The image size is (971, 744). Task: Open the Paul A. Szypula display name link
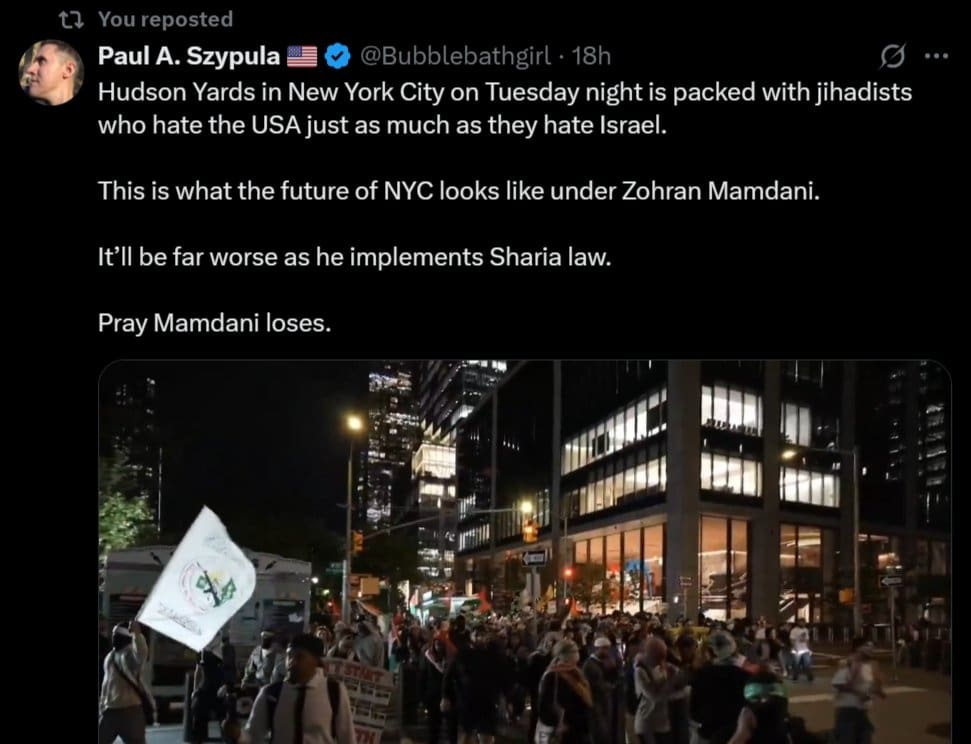(189, 56)
